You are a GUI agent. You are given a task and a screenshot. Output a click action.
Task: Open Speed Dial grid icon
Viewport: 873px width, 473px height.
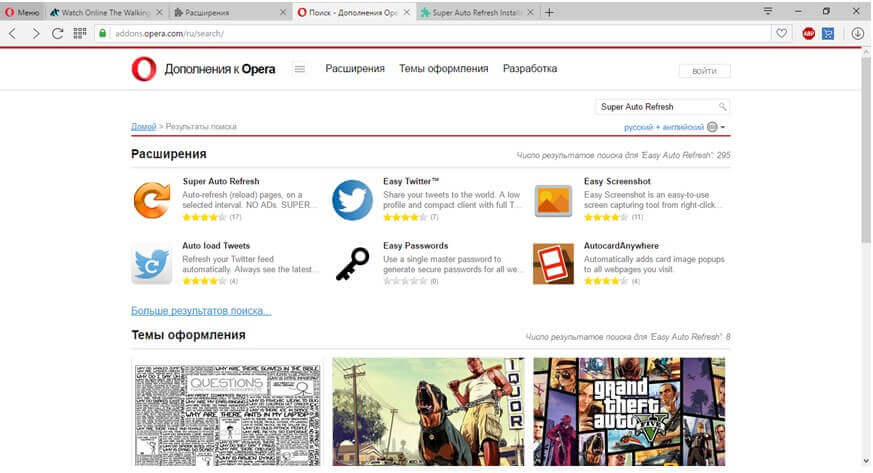(79, 33)
